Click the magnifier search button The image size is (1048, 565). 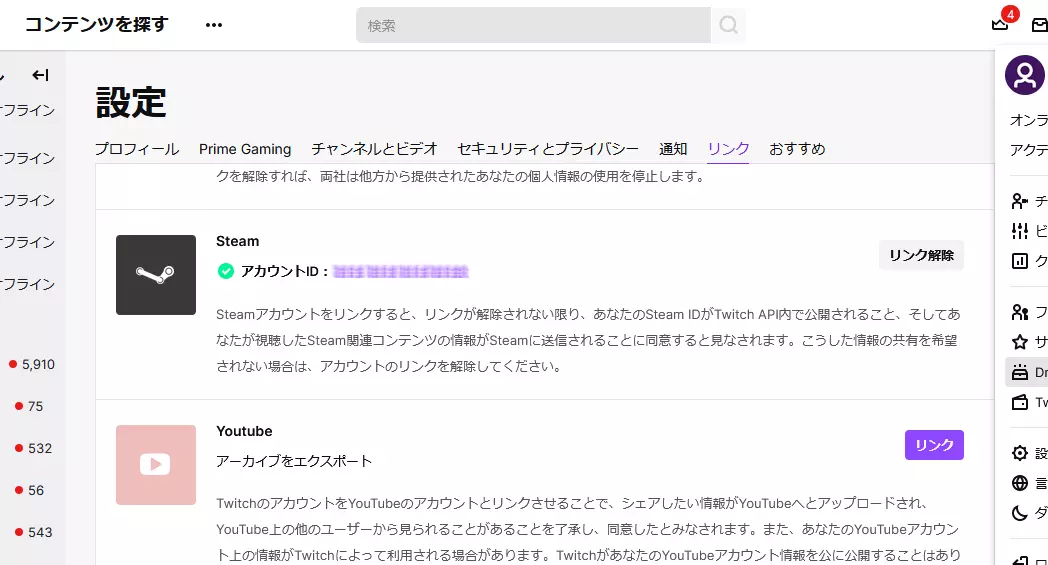(729, 25)
